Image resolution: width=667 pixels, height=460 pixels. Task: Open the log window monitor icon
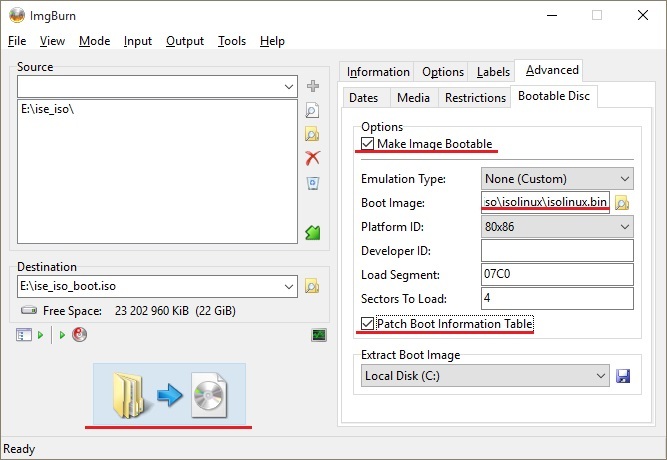point(319,335)
